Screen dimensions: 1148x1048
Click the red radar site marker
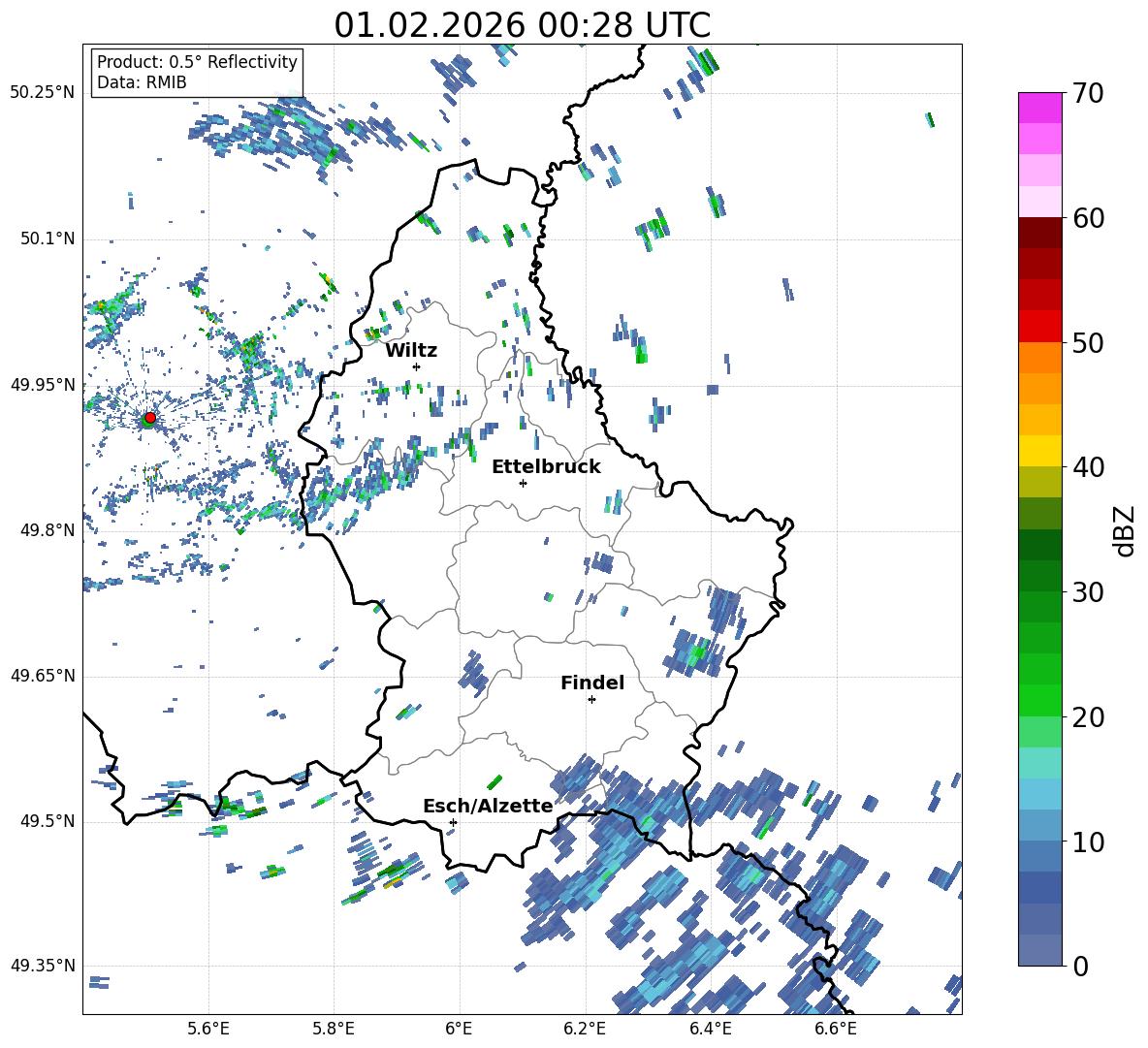149,418
